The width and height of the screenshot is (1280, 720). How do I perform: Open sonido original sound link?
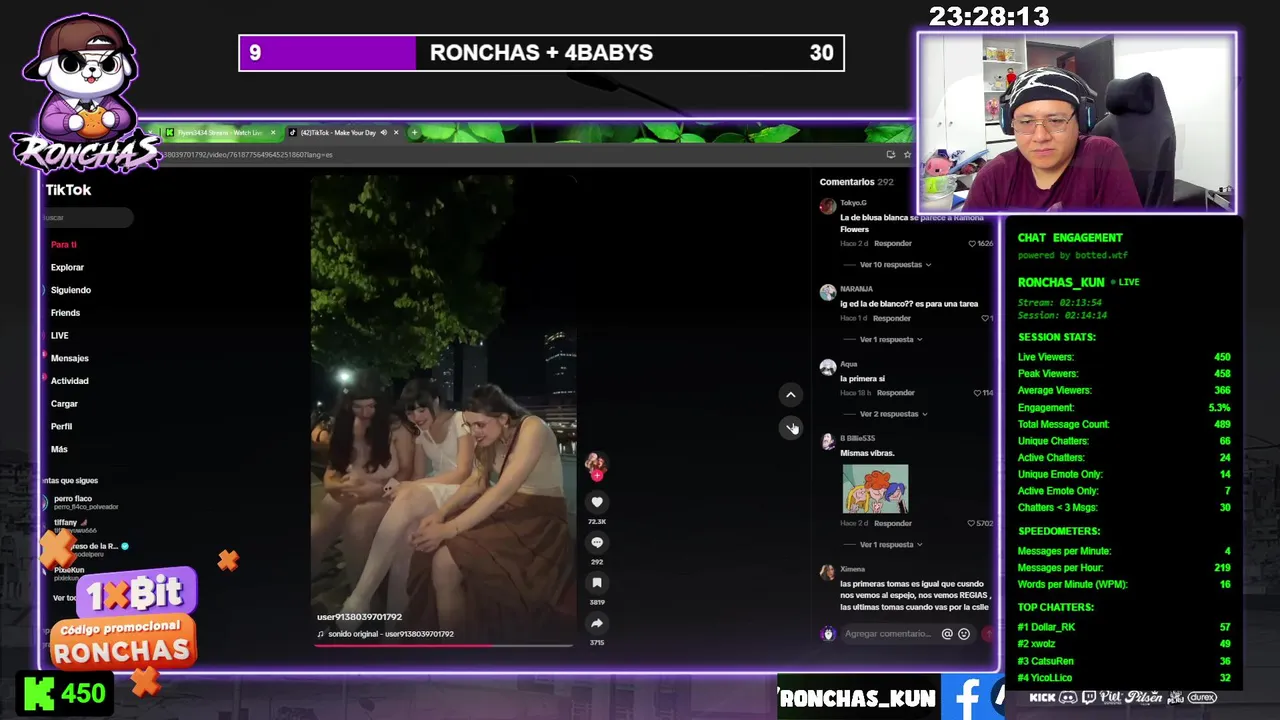[x=385, y=634]
